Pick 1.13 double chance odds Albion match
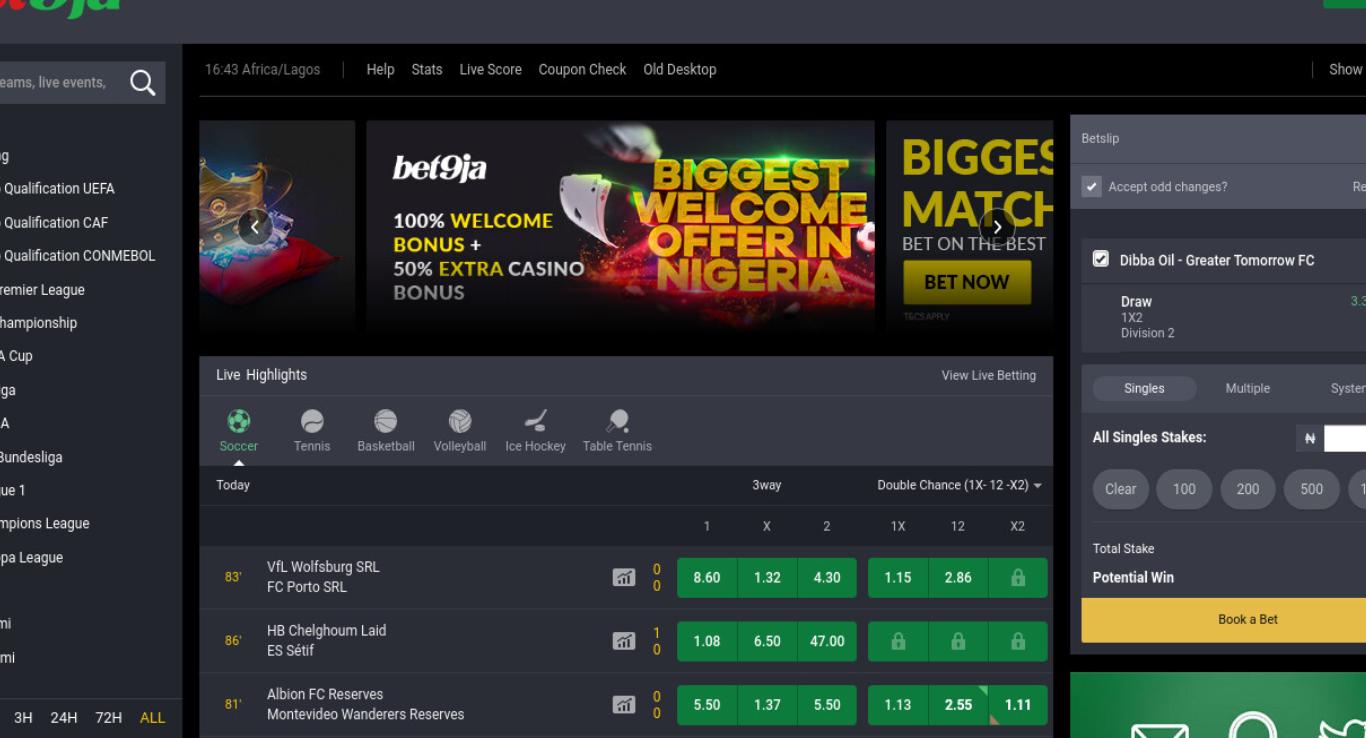This screenshot has width=1366, height=738. 898,705
